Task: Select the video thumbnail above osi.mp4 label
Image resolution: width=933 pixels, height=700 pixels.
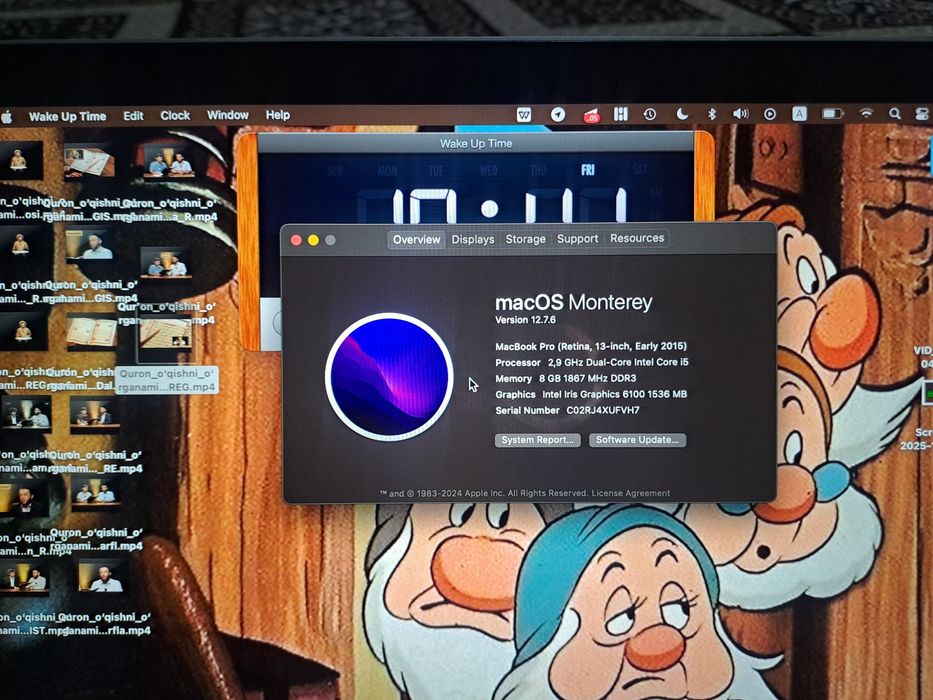Action: (20, 160)
